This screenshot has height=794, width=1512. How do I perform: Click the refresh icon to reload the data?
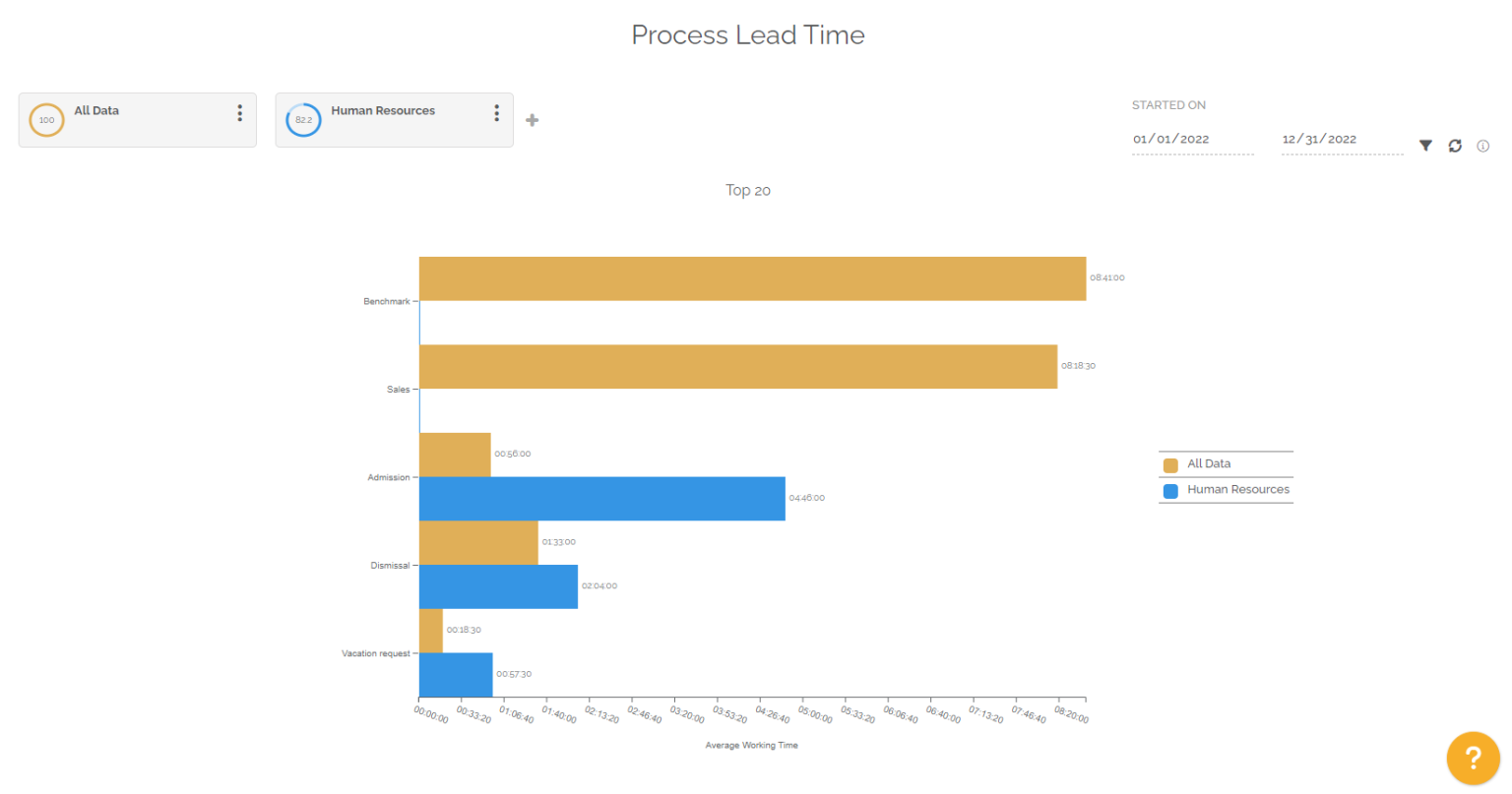1455,145
